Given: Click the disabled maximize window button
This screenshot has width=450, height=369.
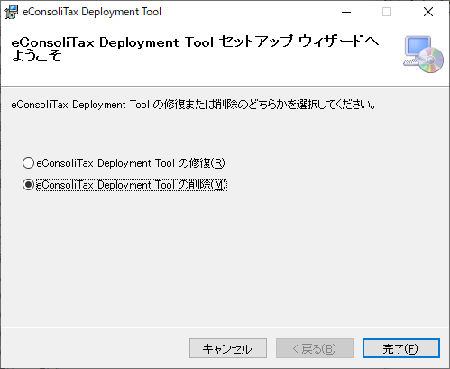Looking at the screenshot, I should point(386,12).
